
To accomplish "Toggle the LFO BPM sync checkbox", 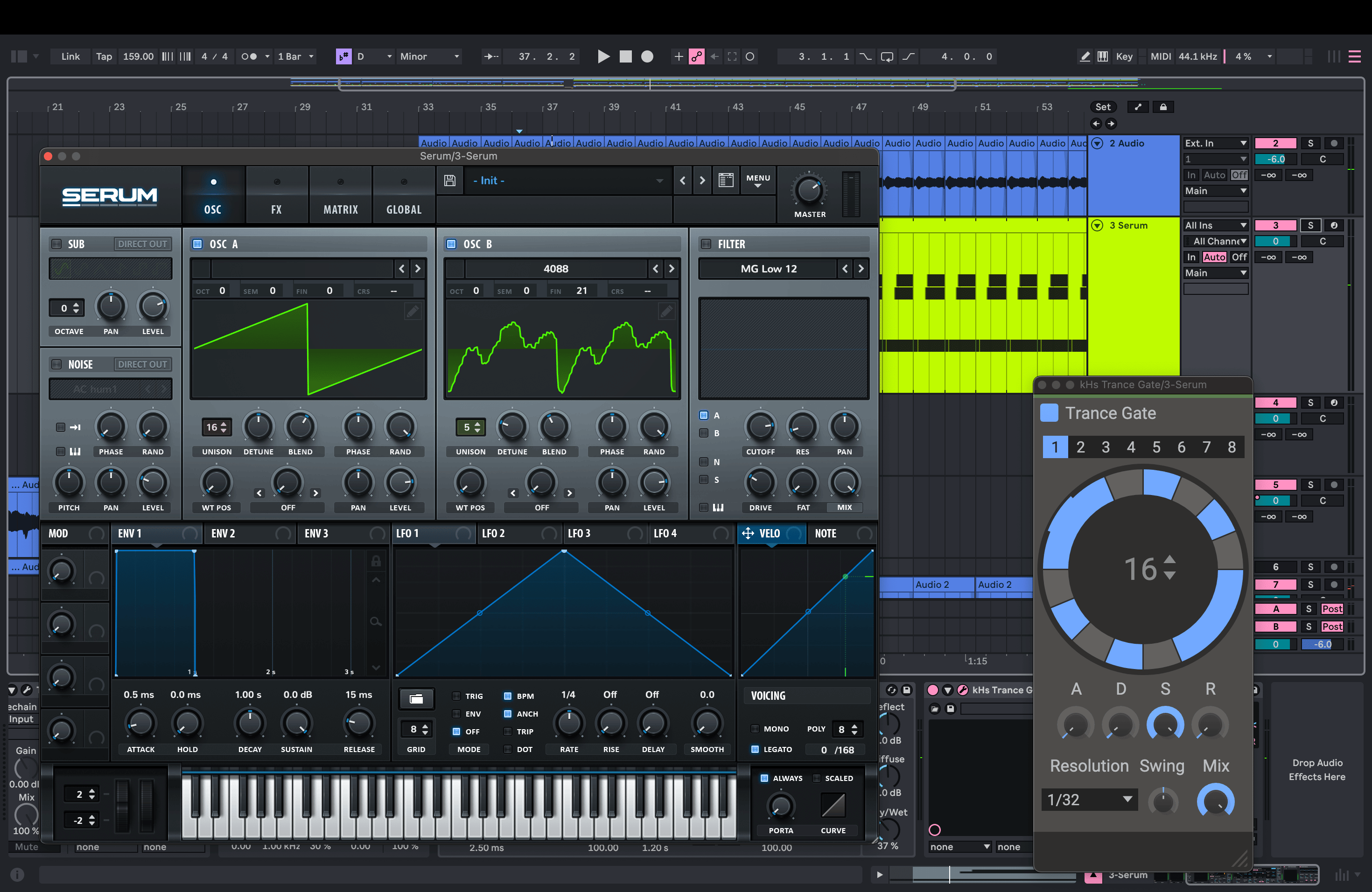I will point(508,696).
